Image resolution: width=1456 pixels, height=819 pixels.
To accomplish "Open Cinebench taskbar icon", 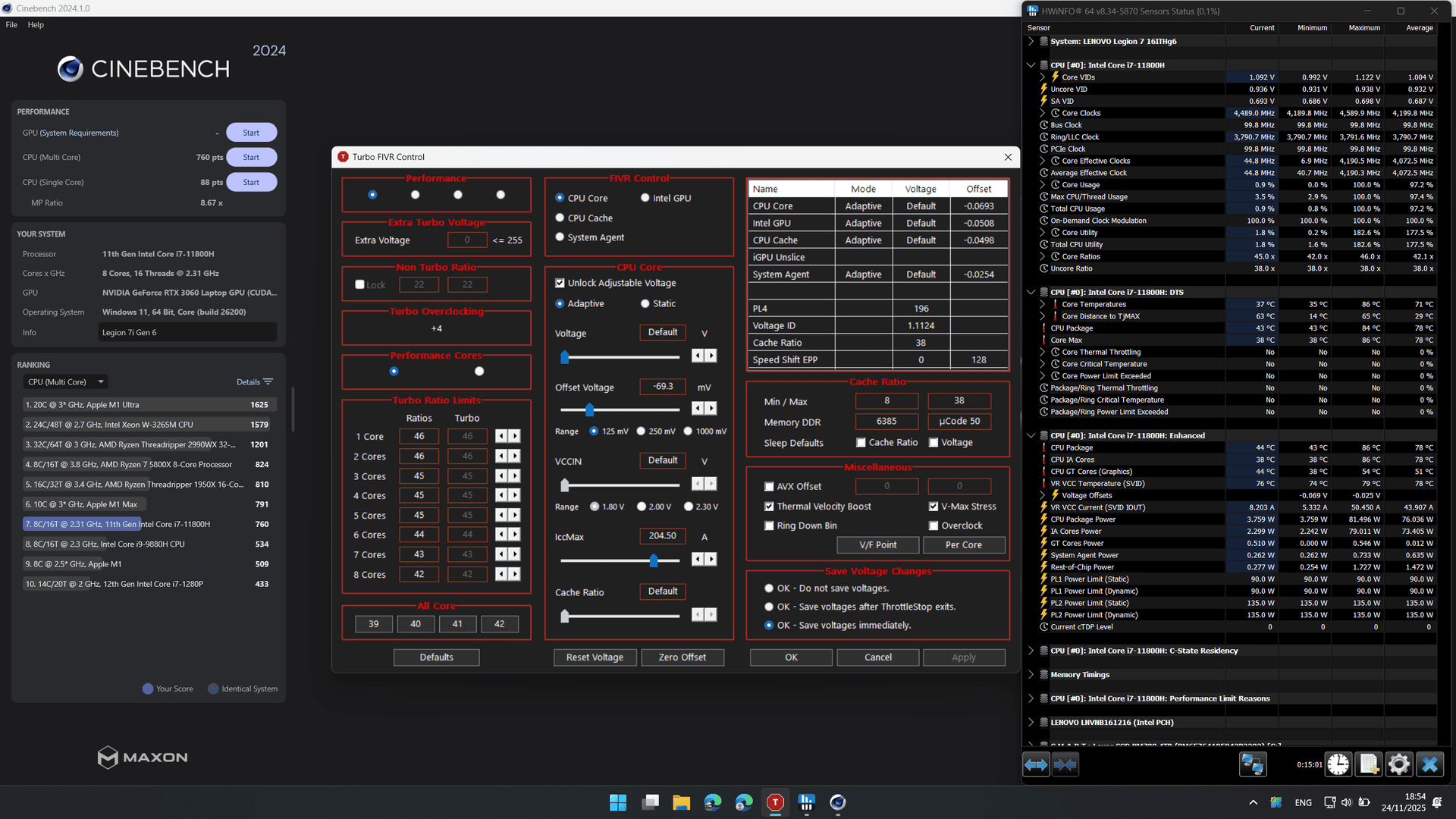I will 838,802.
